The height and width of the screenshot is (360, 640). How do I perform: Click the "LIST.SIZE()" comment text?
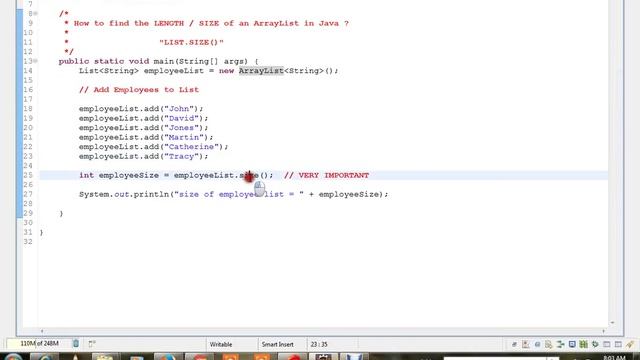191,42
